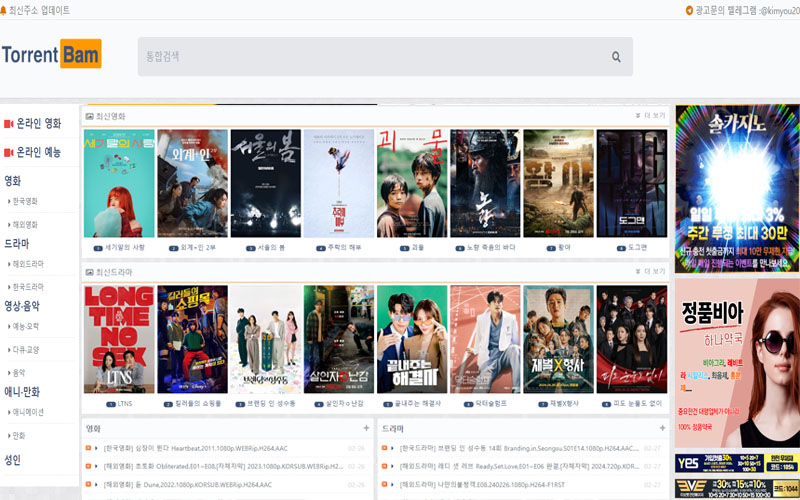Click 레디 셋 러브 Ready.Set.Love title

tap(519, 466)
